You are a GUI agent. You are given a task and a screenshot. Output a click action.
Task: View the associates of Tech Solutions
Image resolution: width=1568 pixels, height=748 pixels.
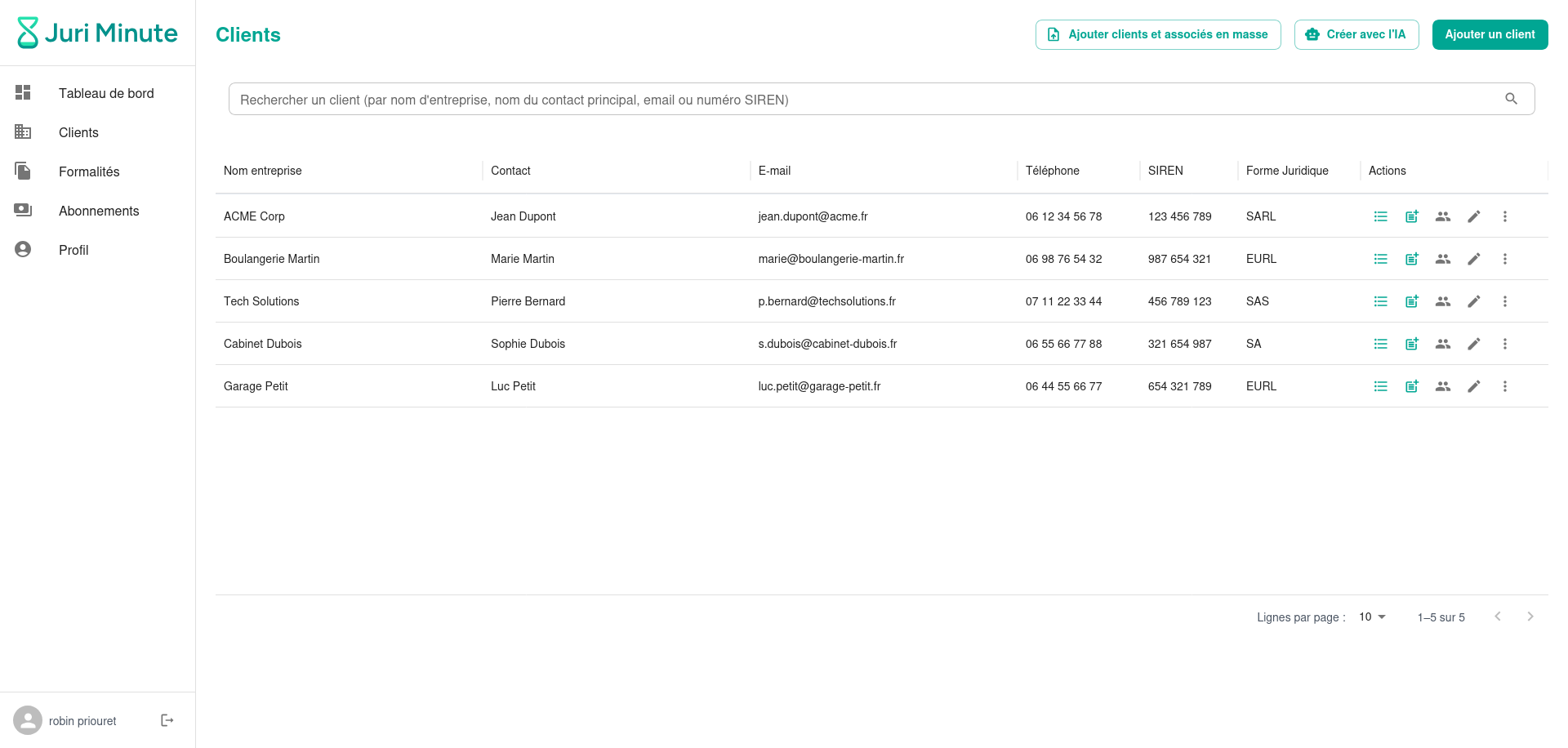pyautogui.click(x=1443, y=301)
